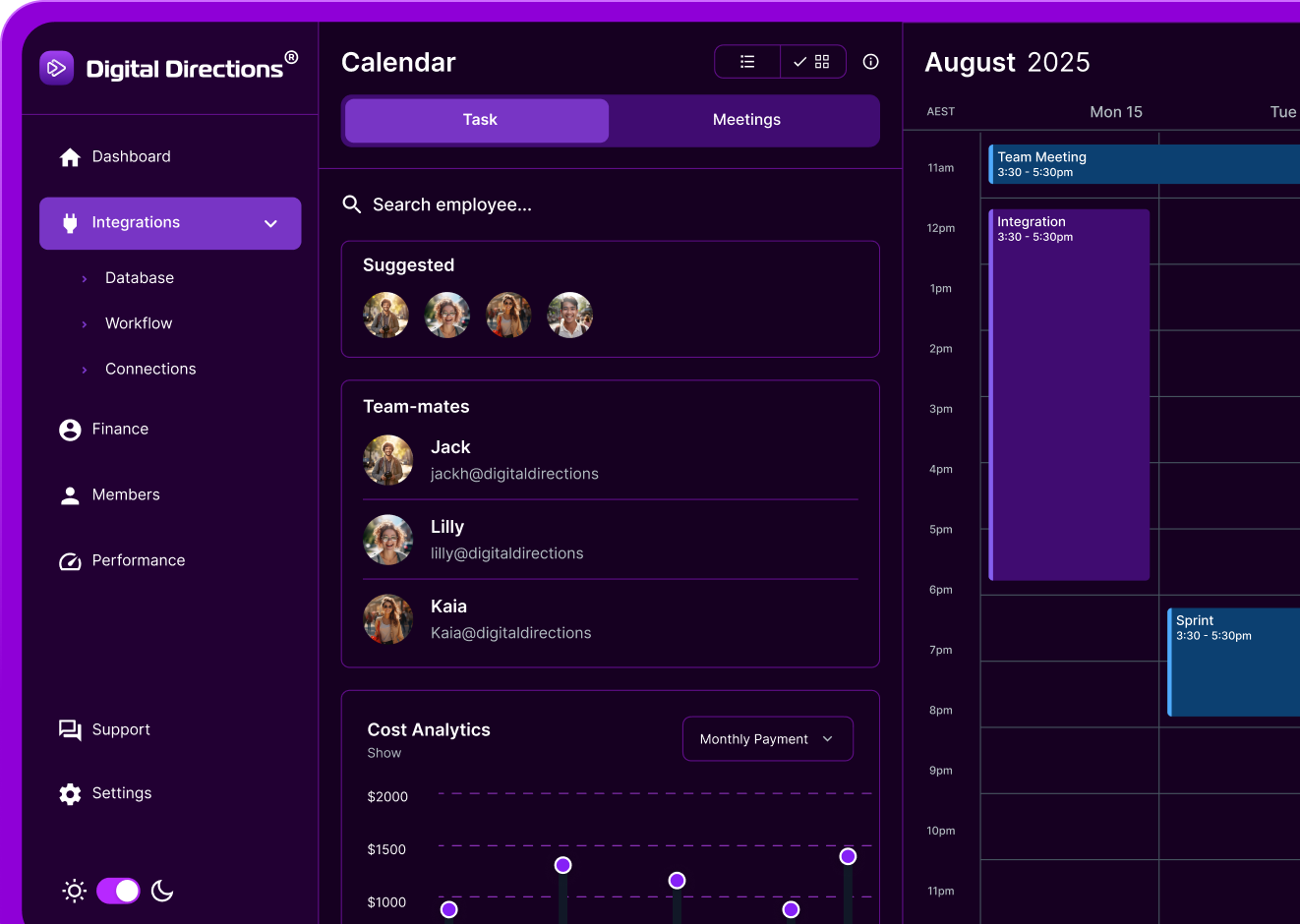1300x924 pixels.
Task: Click the Members person icon
Action: tap(70, 495)
